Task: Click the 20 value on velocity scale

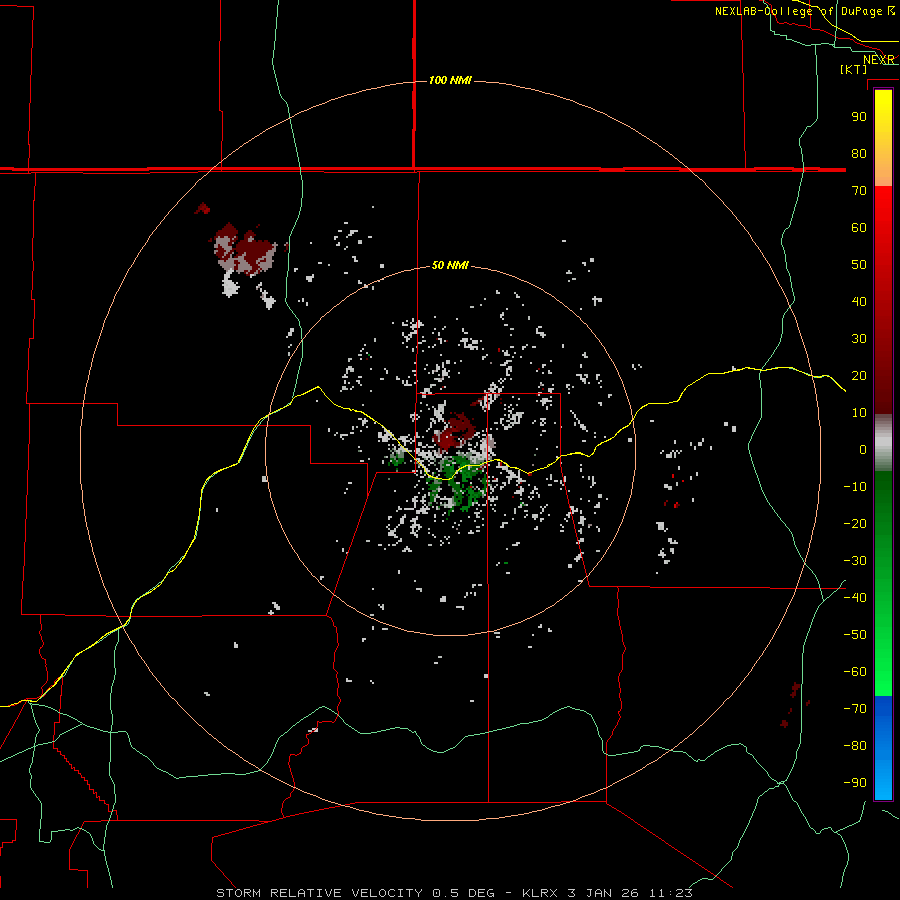Action: (x=859, y=375)
